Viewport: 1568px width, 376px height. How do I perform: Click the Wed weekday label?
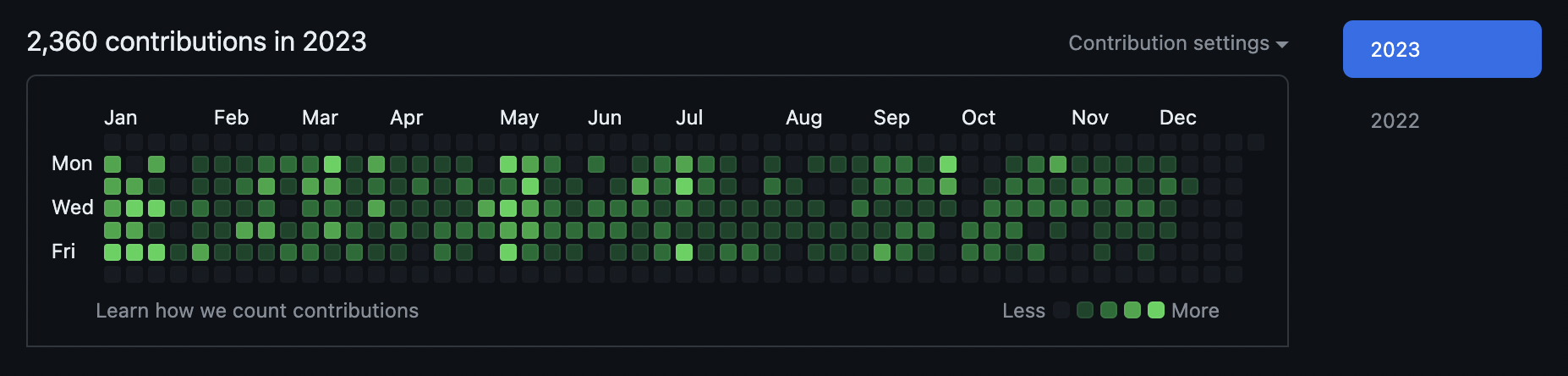[73, 207]
